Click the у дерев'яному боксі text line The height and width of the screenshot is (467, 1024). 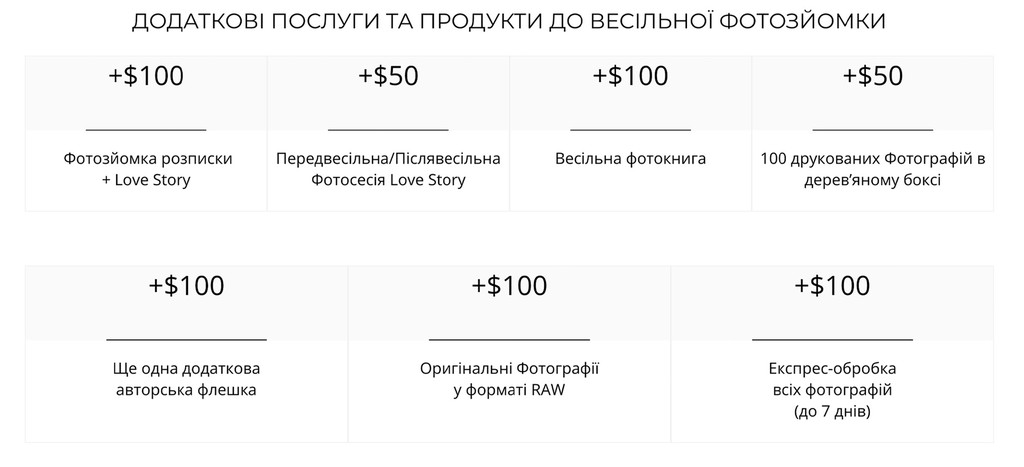[x=872, y=180]
